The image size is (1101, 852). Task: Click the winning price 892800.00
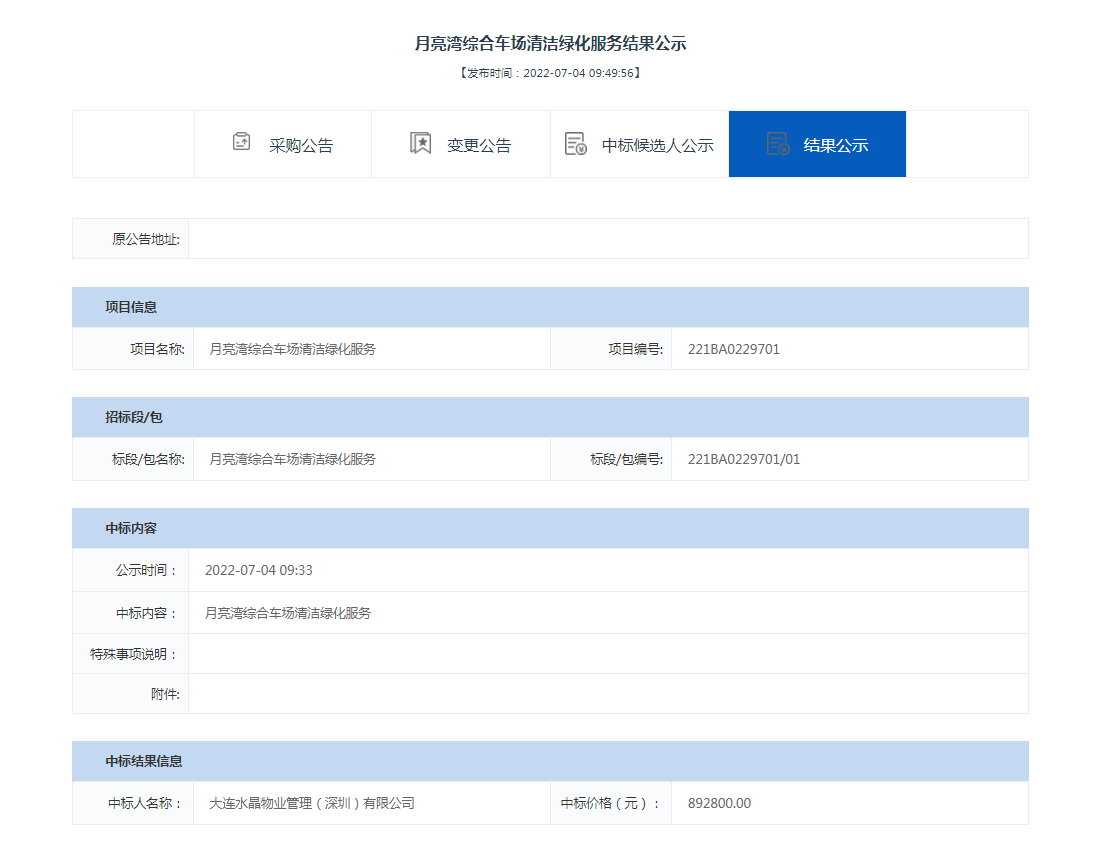click(719, 803)
